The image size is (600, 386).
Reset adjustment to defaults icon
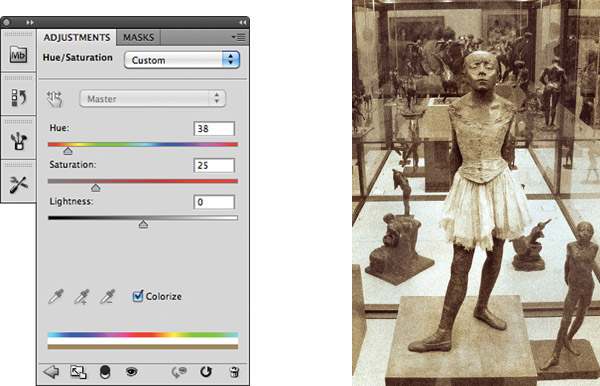206,371
